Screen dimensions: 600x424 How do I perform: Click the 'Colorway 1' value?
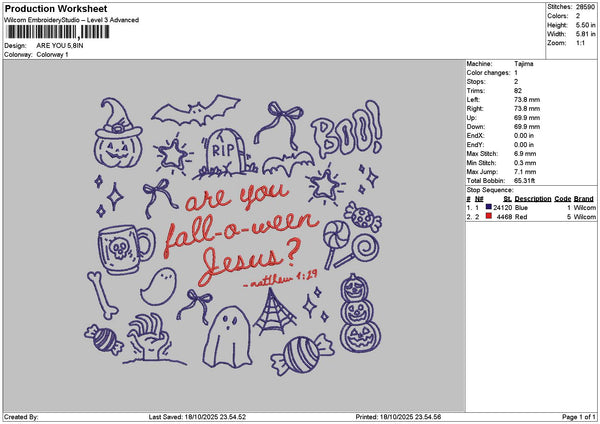click(x=52, y=55)
